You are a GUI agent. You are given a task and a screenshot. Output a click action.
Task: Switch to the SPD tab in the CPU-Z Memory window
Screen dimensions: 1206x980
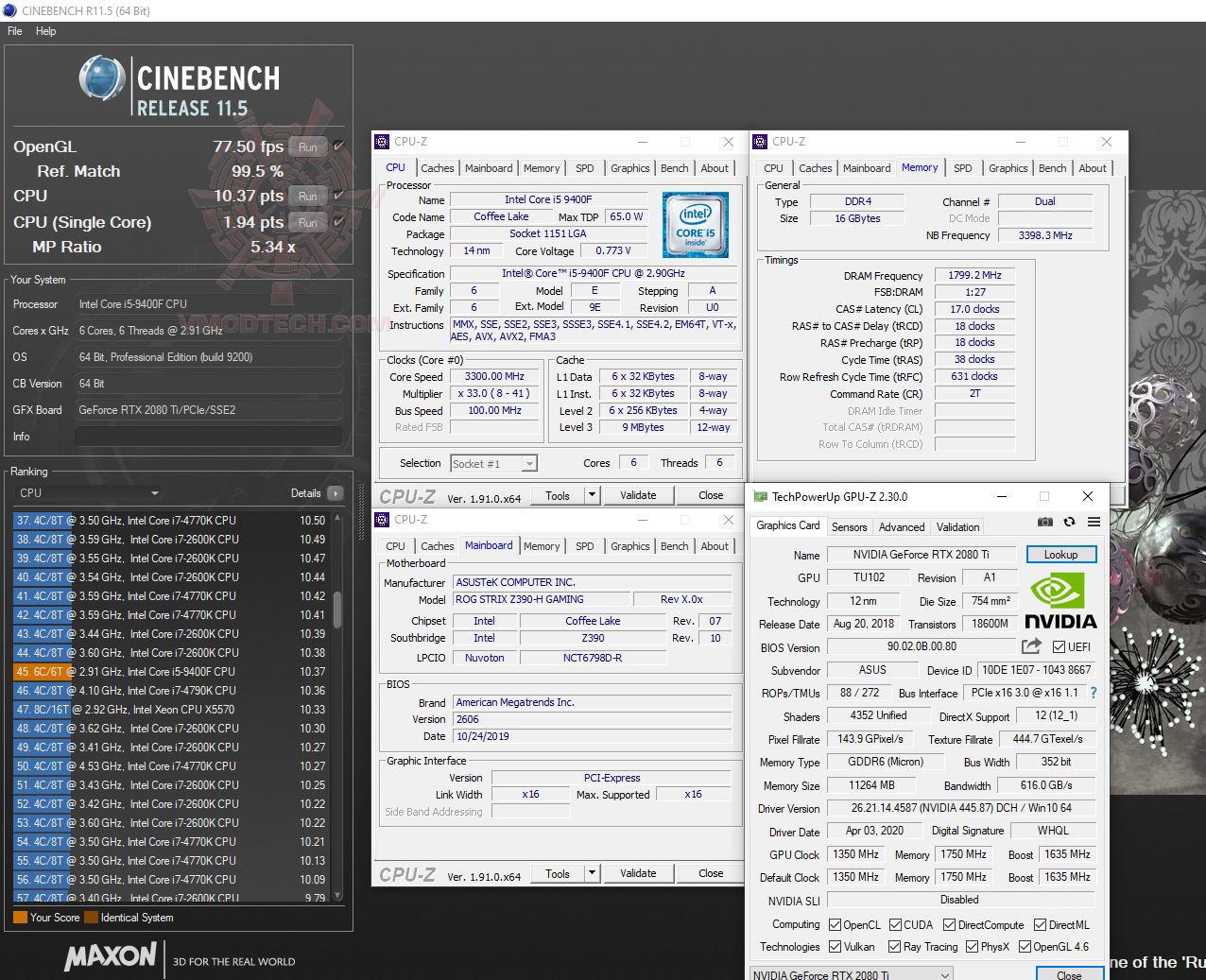[x=962, y=168]
